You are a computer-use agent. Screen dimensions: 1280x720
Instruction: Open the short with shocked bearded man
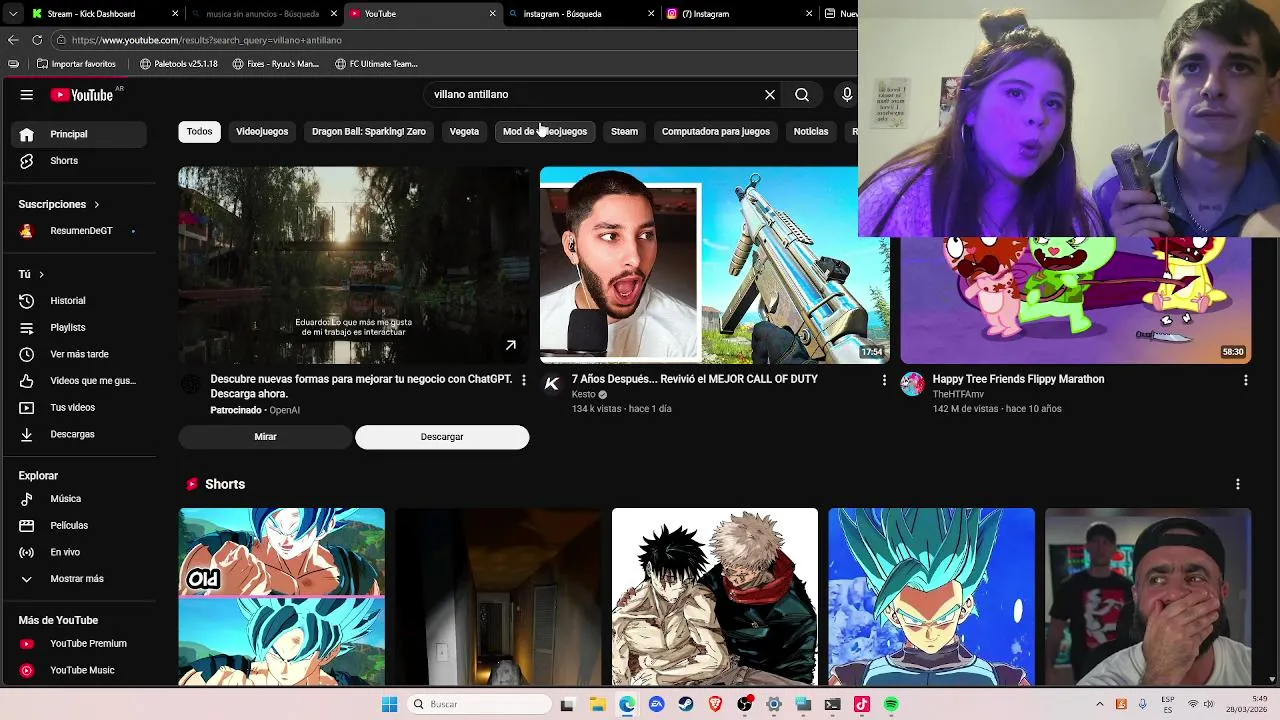[x=1148, y=597]
